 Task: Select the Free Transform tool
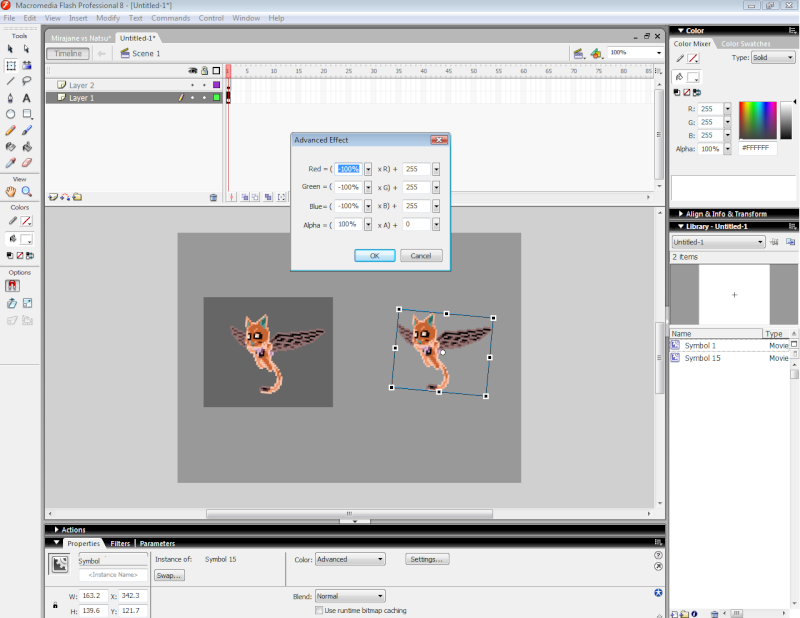coord(11,65)
